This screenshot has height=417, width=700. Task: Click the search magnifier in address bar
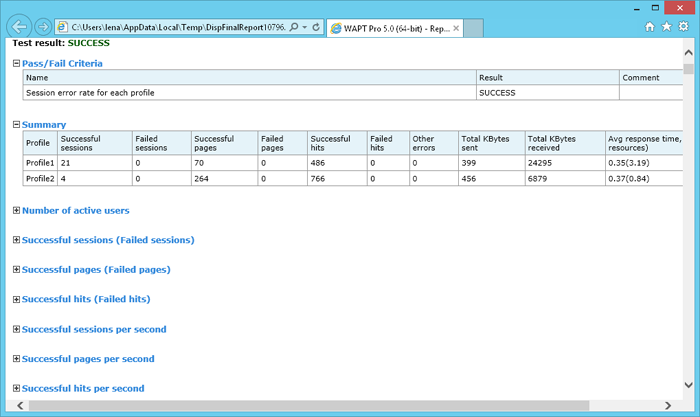click(294, 27)
